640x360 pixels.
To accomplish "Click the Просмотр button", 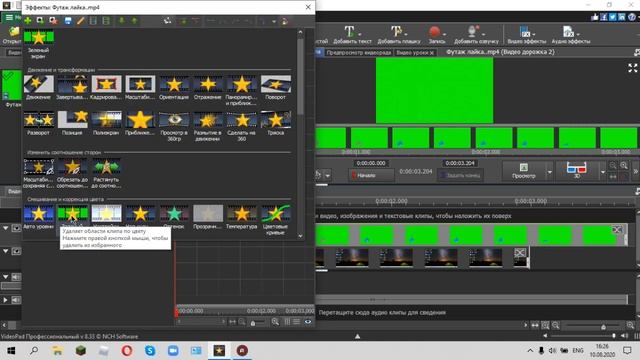I will tap(524, 171).
